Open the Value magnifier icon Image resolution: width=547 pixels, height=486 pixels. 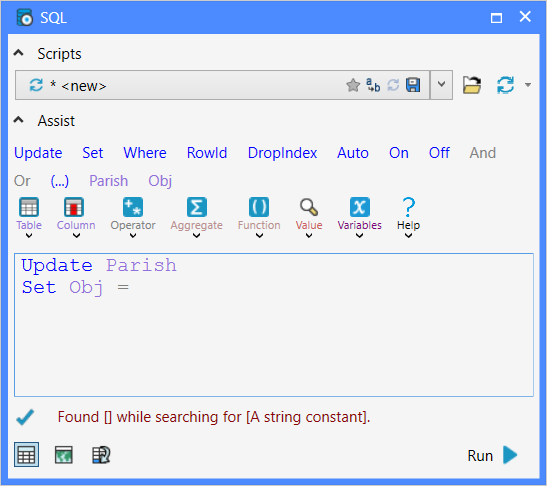coord(309,207)
